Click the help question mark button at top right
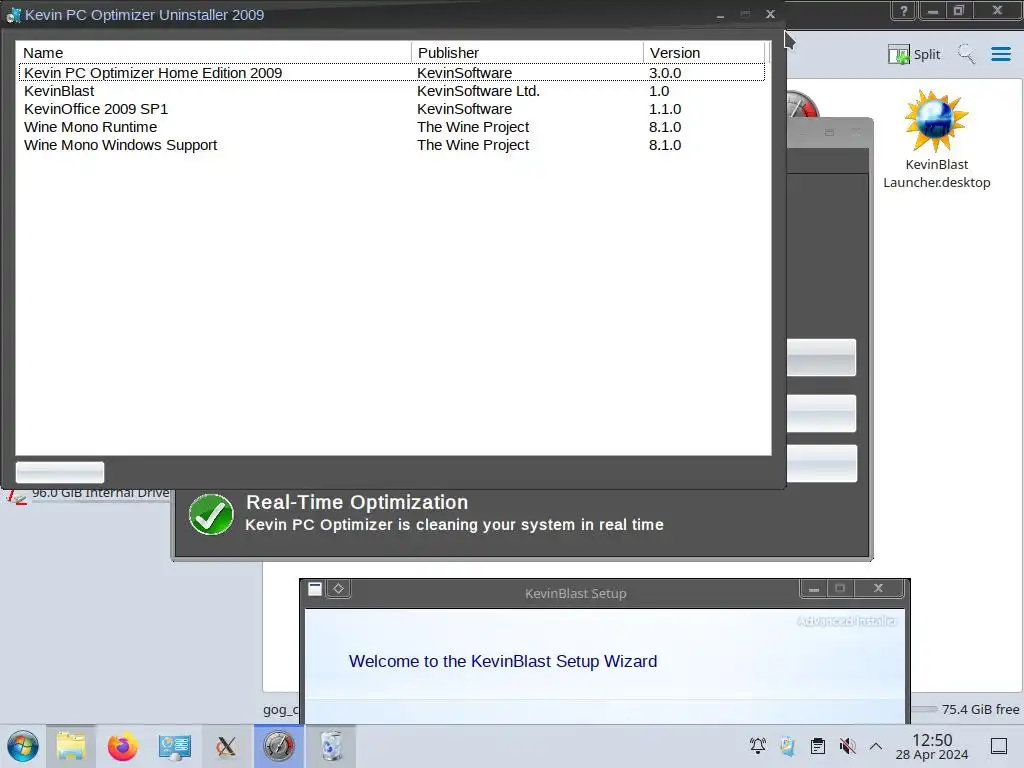This screenshot has width=1024, height=768. [x=904, y=10]
